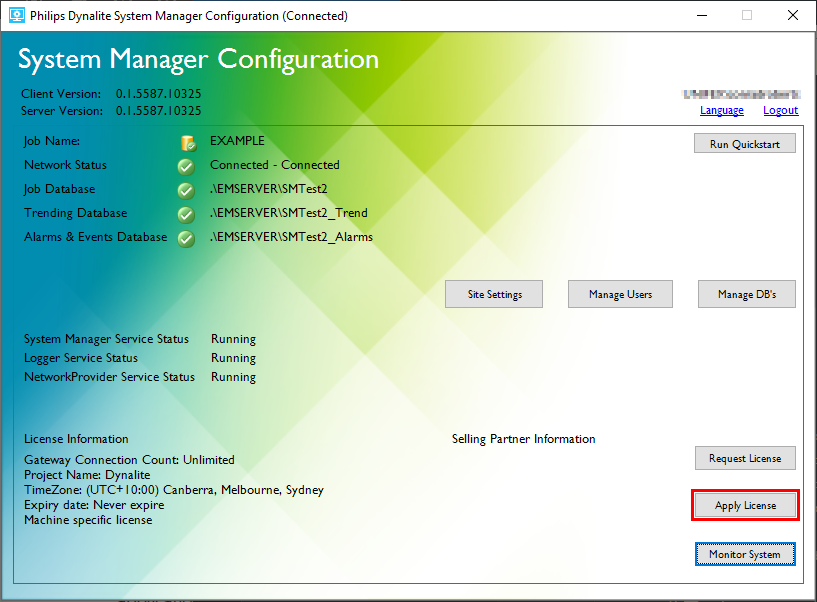Click the Trending Database green check icon
This screenshot has width=817, height=602.
coord(186,214)
